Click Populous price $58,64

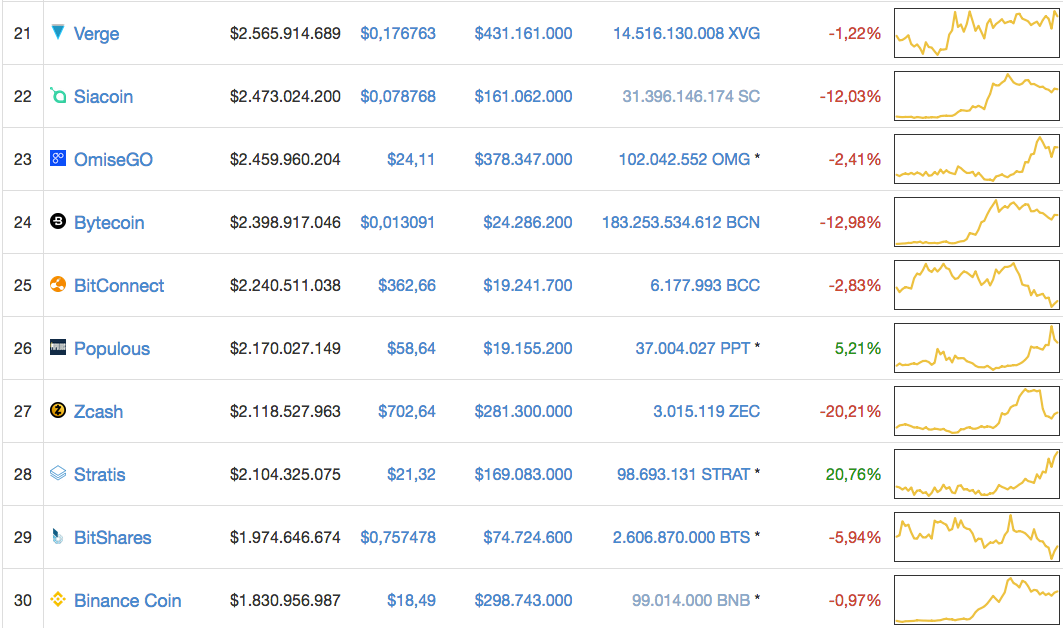(411, 349)
